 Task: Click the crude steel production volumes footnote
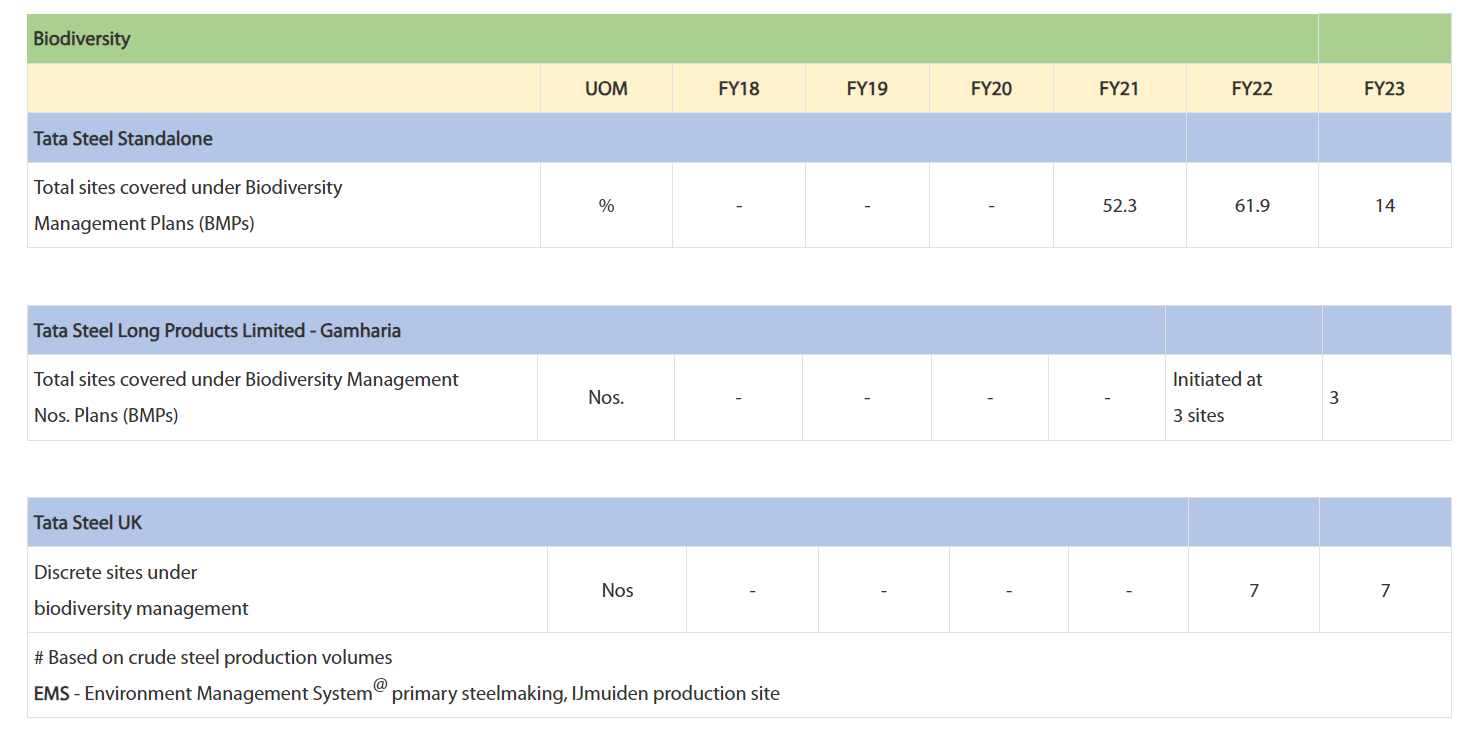pos(213,657)
